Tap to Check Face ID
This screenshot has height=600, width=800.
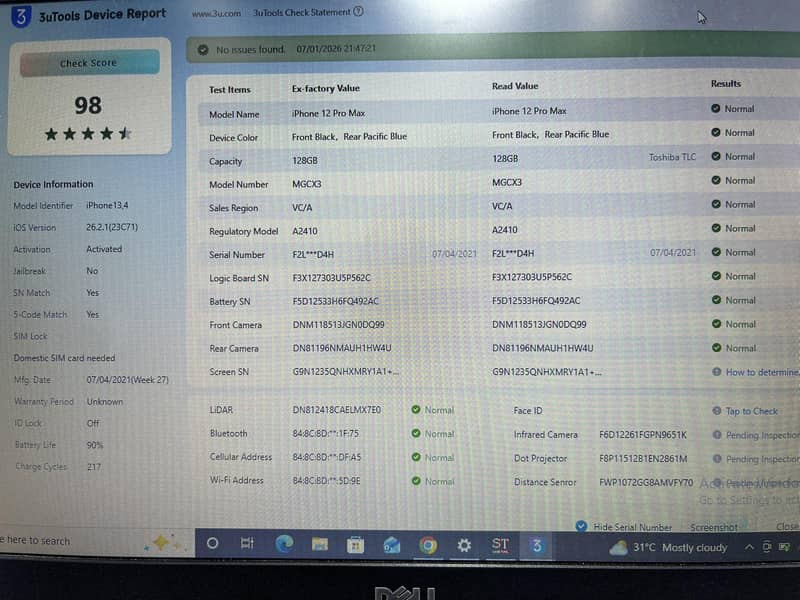(752, 411)
